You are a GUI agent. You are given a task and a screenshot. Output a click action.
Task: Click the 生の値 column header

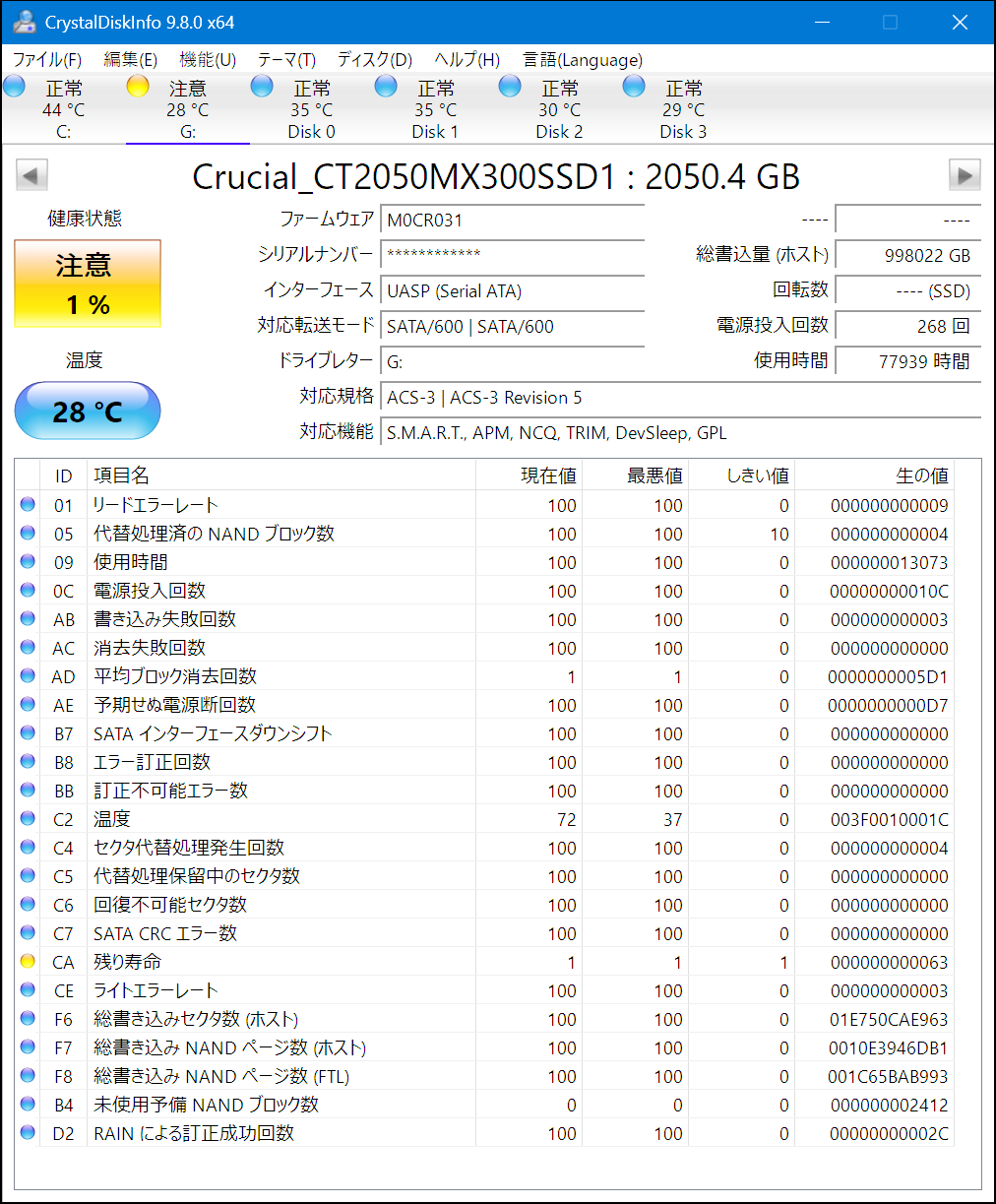[921, 475]
